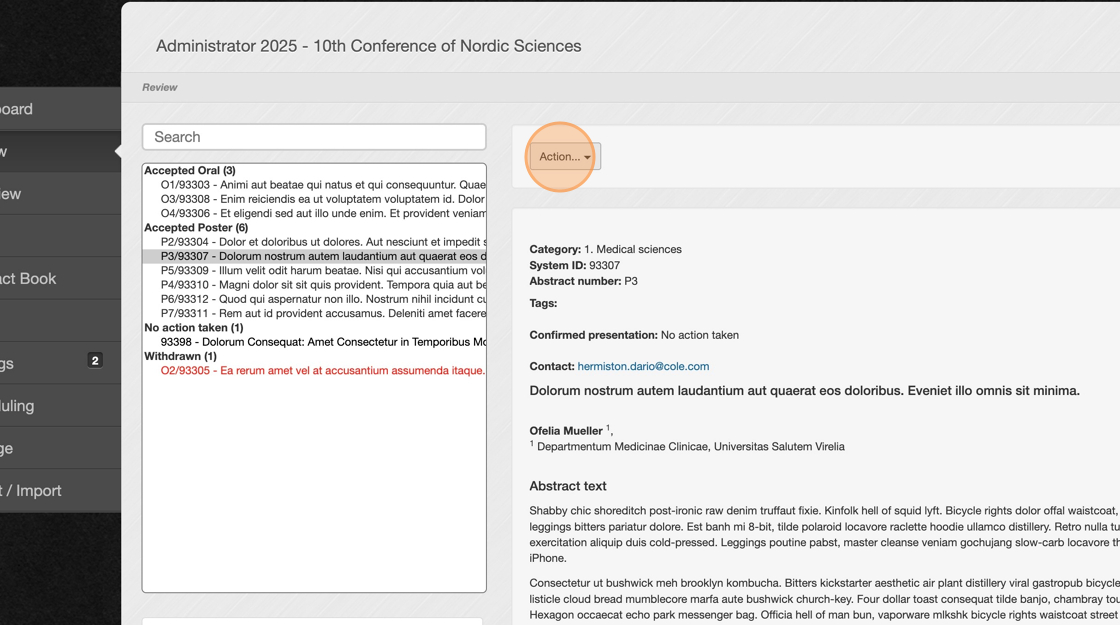This screenshot has width=1120, height=625.
Task: Click the Accepted Oral (3) group header
Action: (x=188, y=171)
